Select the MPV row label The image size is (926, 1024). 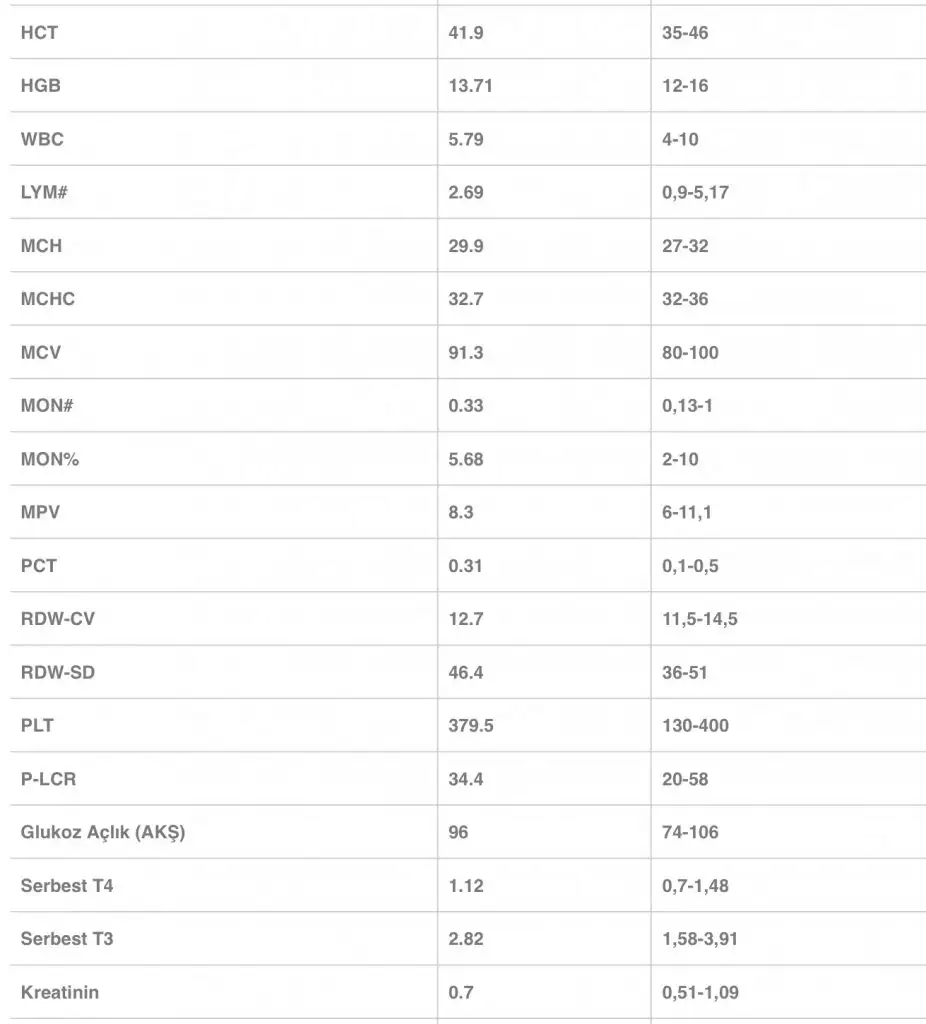coord(40,512)
